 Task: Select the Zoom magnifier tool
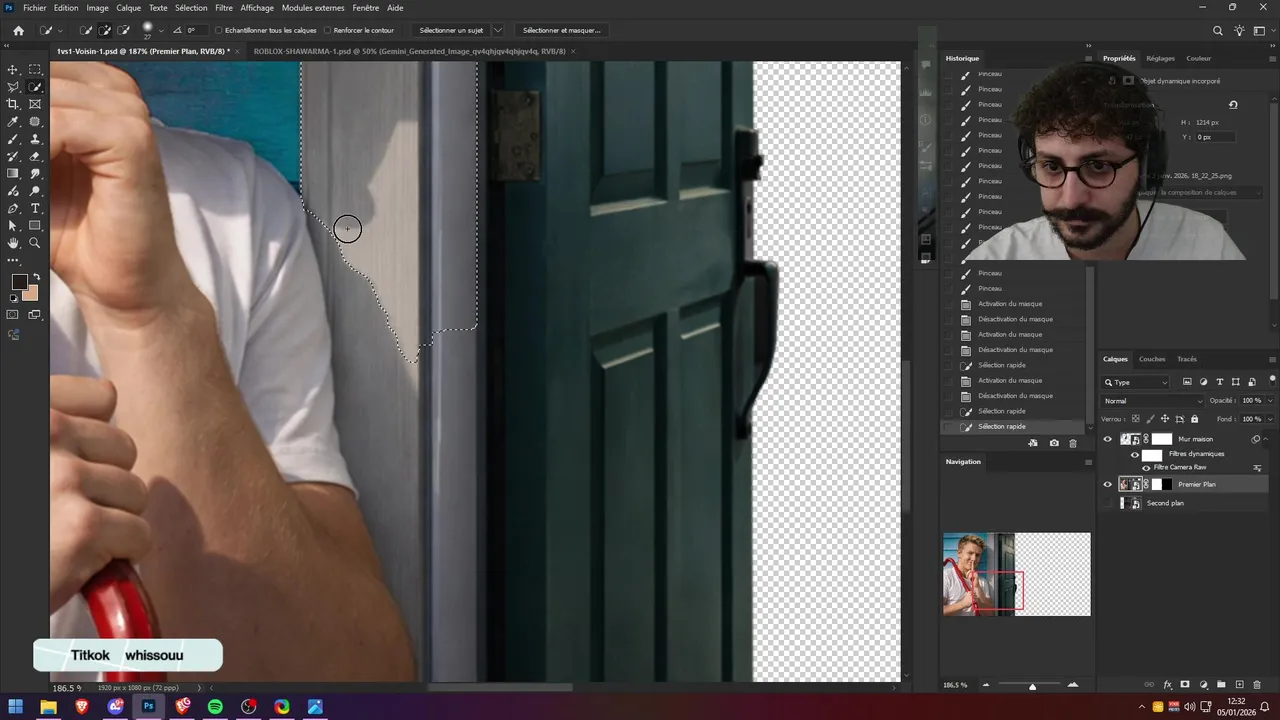pyautogui.click(x=35, y=243)
